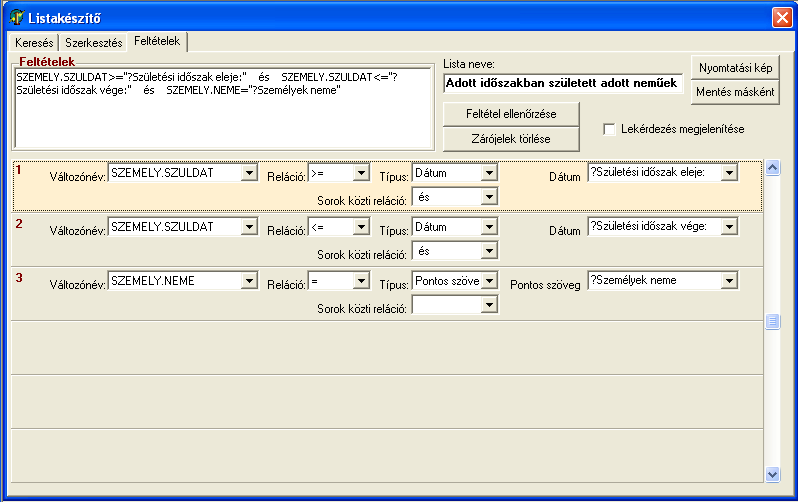Switch to the Keresés tab
The image size is (798, 502).
click(34, 43)
